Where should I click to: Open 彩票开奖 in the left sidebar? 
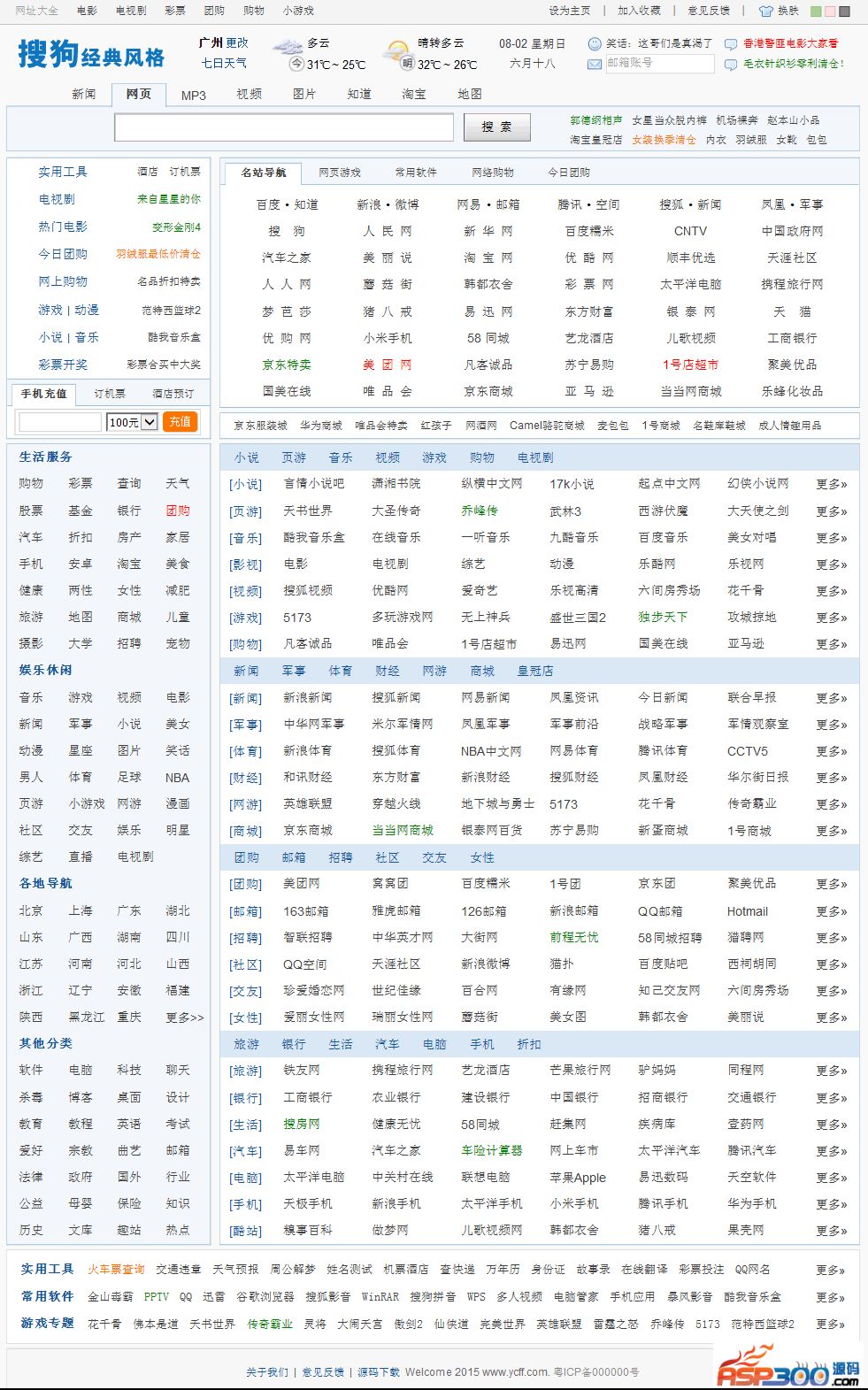(x=63, y=365)
